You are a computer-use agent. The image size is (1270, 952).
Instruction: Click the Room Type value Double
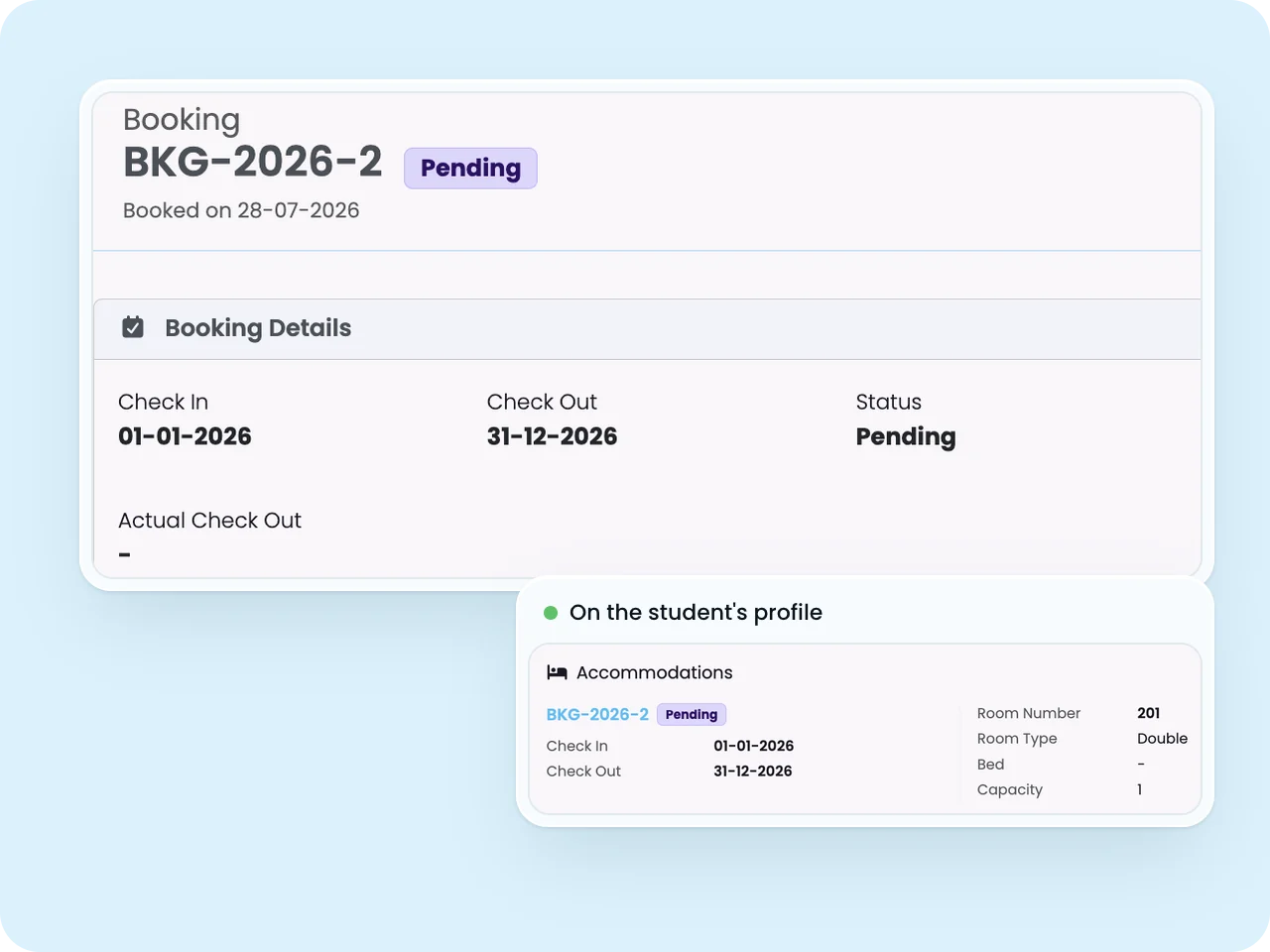[x=1162, y=738]
